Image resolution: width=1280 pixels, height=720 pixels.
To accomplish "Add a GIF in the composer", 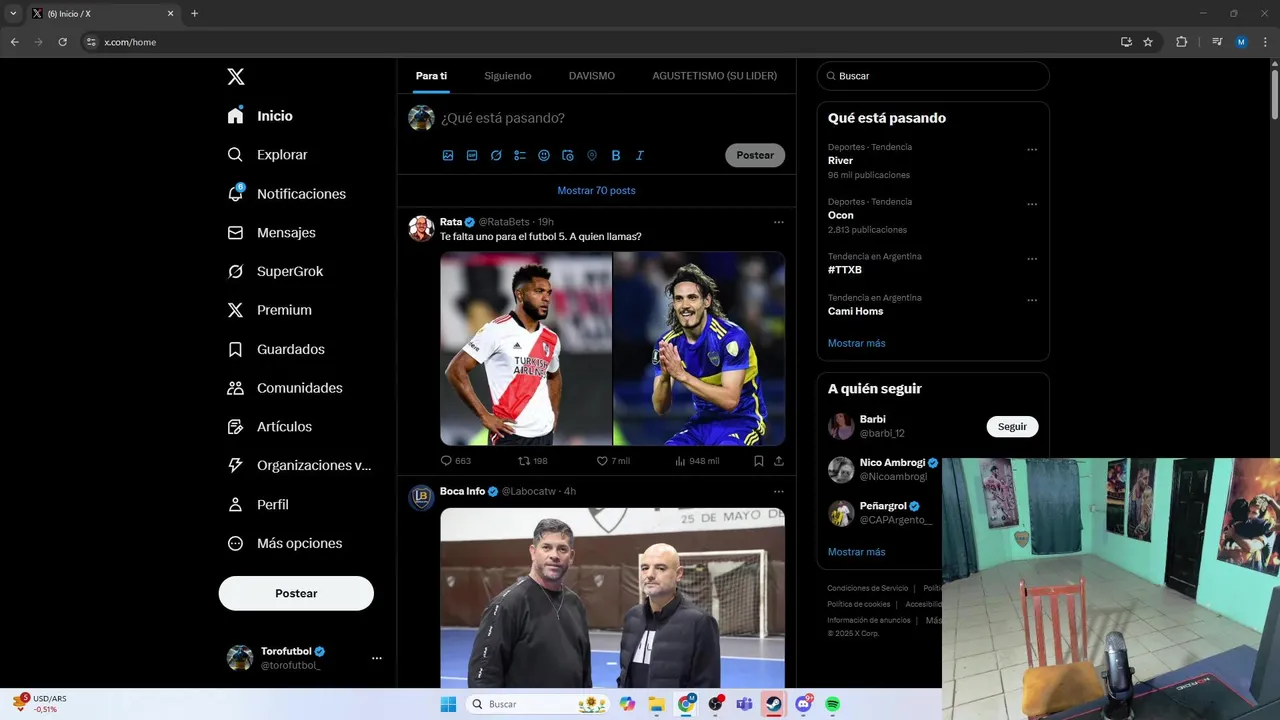I will tap(472, 156).
